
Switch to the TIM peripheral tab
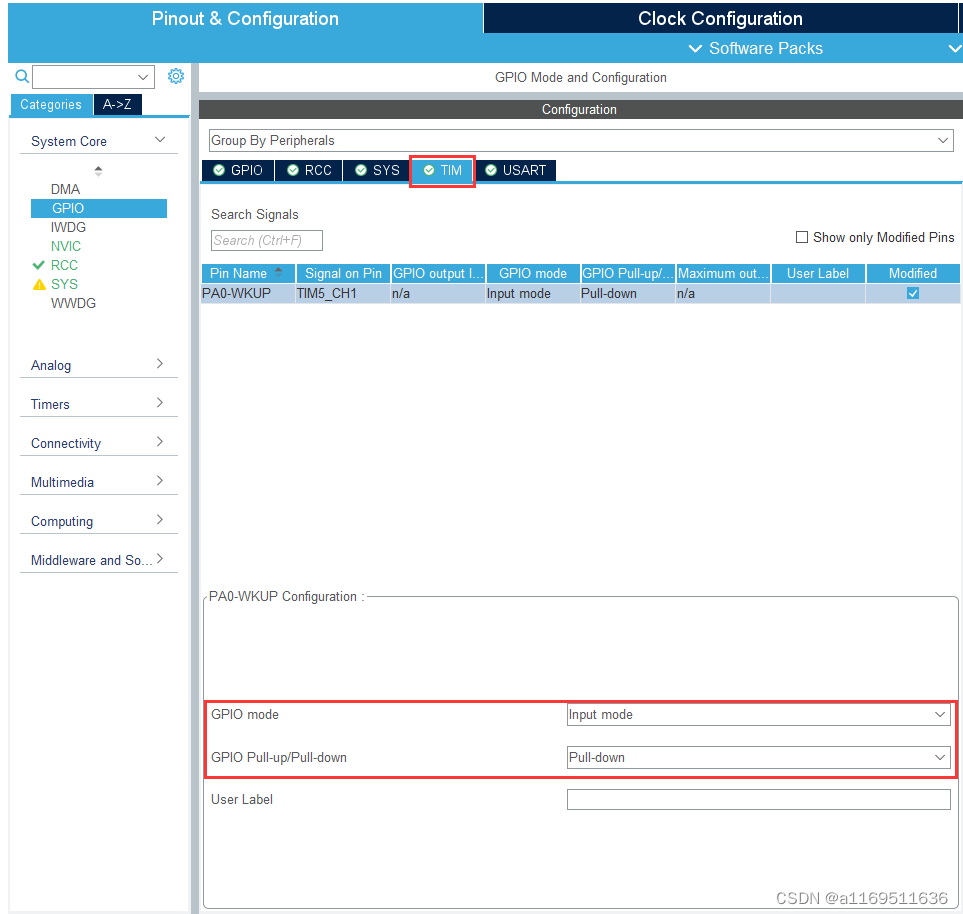tap(442, 170)
